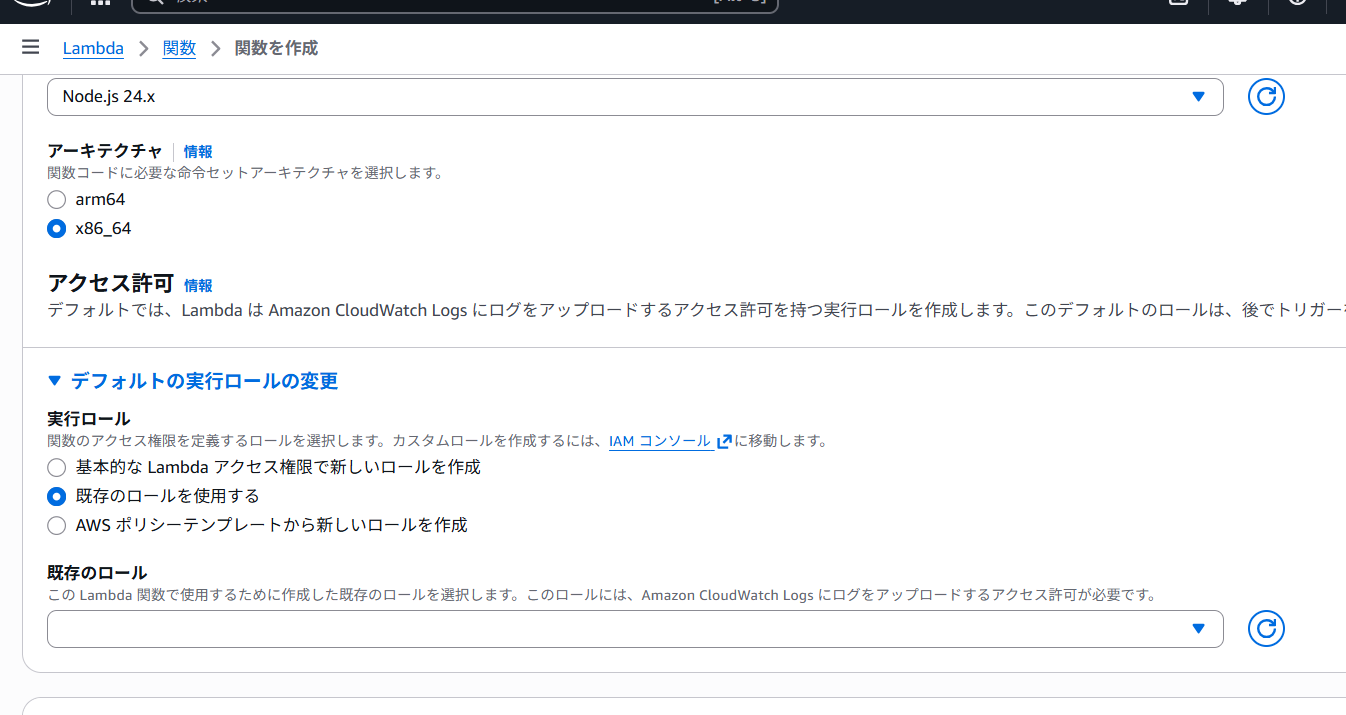Go to Lambda in the breadcrumb
Image resolution: width=1346 pixels, height=715 pixels.
coord(93,48)
